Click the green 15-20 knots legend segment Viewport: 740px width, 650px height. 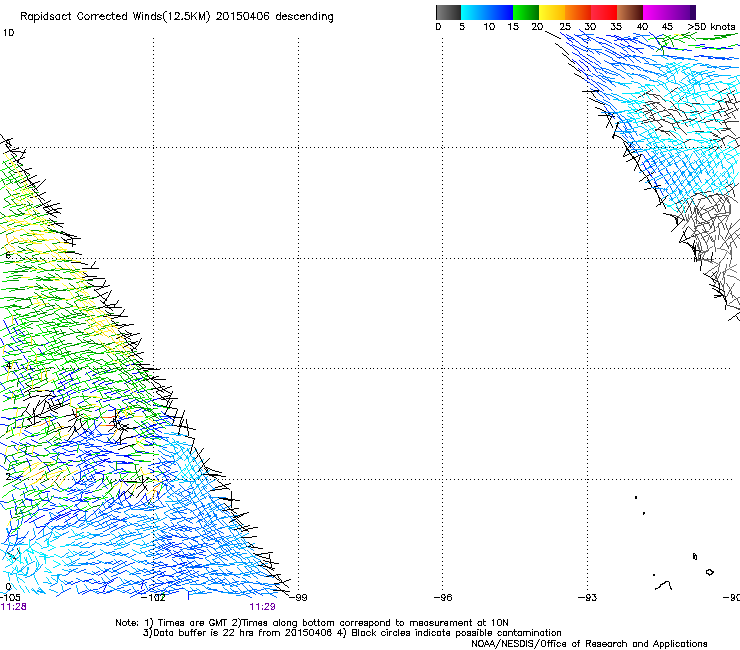tap(526, 12)
